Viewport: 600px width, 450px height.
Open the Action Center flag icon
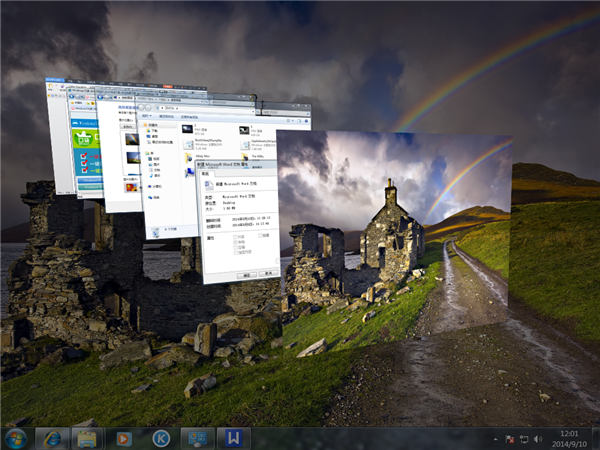[509, 438]
